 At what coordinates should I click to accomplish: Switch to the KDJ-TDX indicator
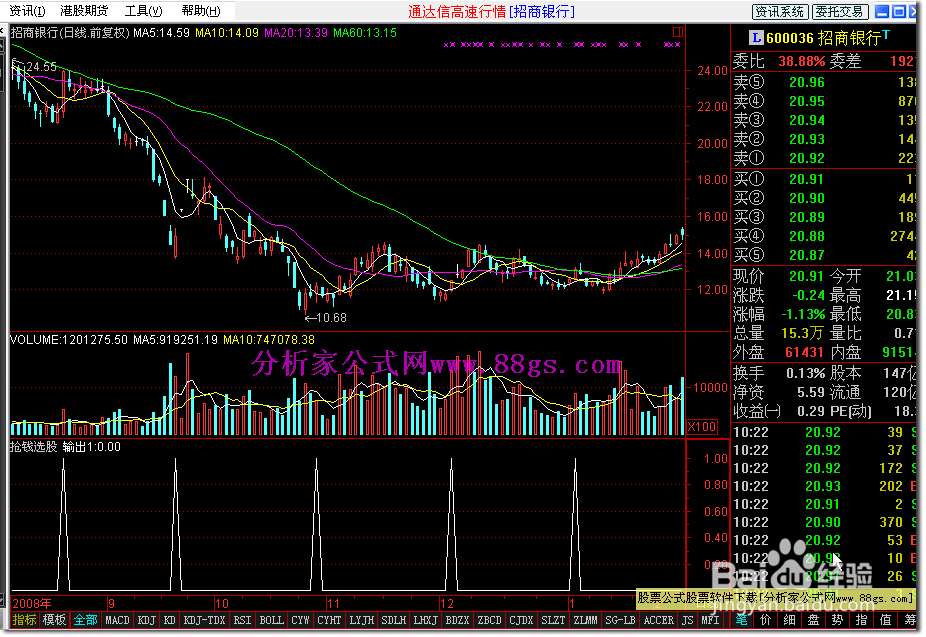pos(204,620)
